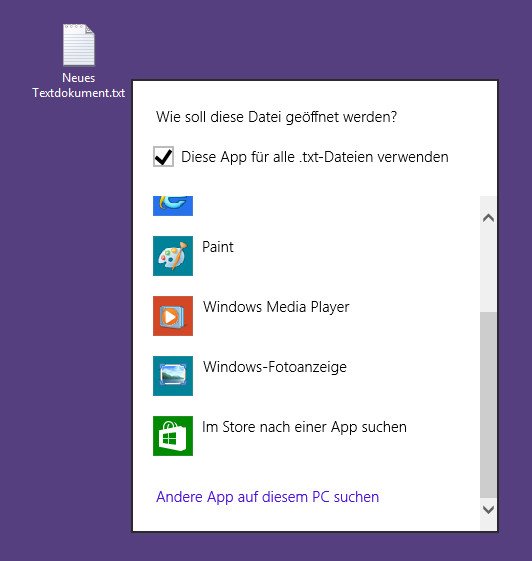The image size is (532, 561).
Task: Click the Windows Media Player icon
Action: 173,316
